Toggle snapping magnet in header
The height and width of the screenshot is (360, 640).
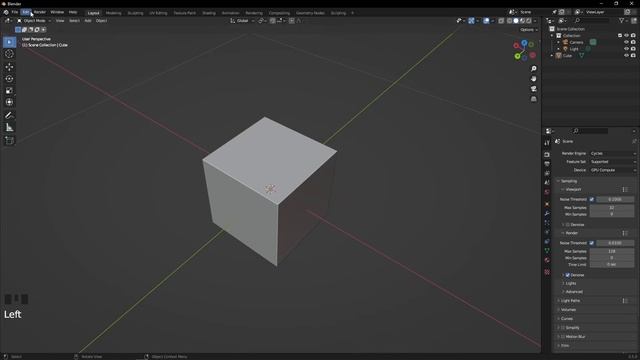272,20
